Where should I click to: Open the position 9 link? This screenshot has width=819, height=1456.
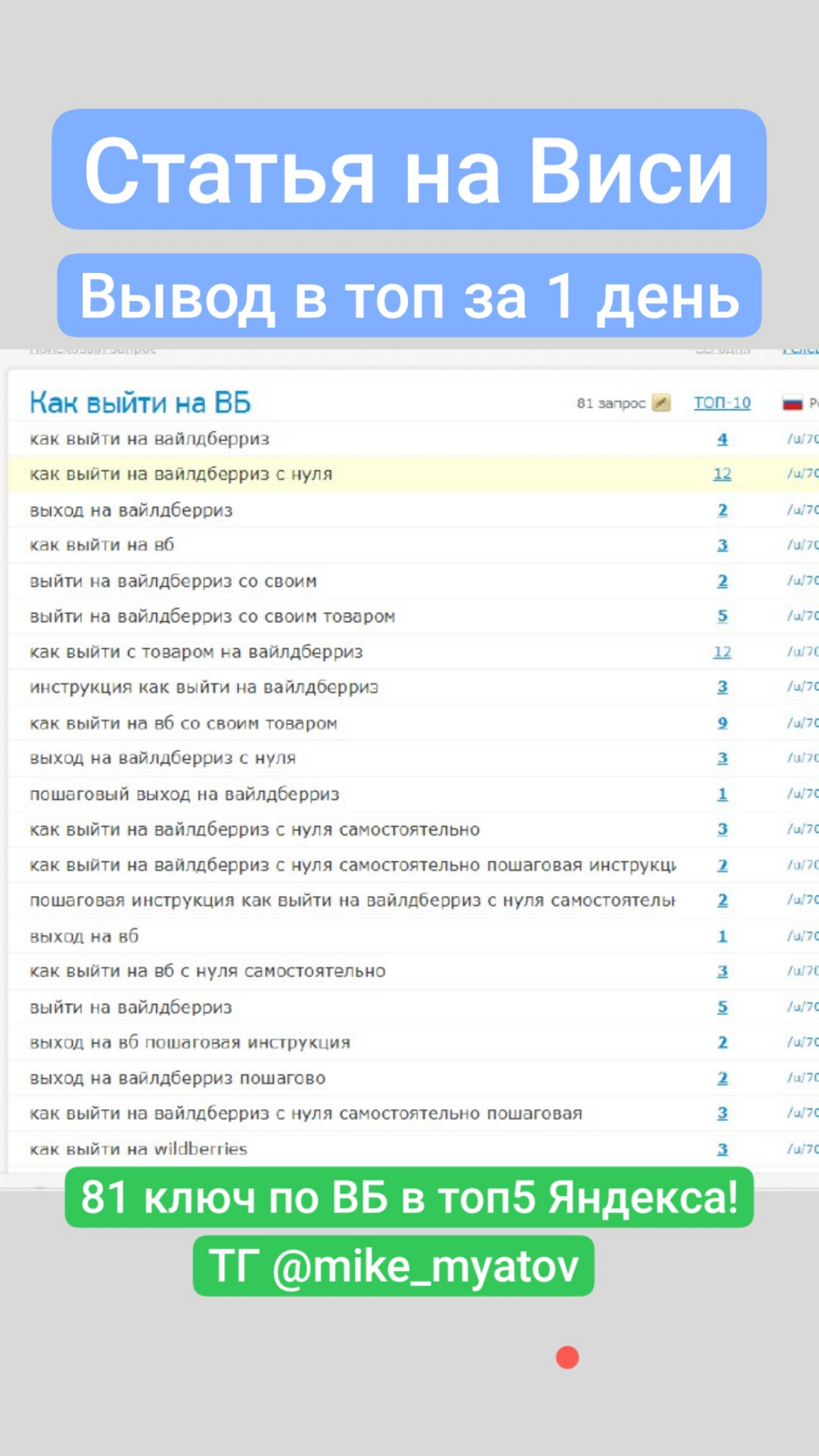point(722,723)
